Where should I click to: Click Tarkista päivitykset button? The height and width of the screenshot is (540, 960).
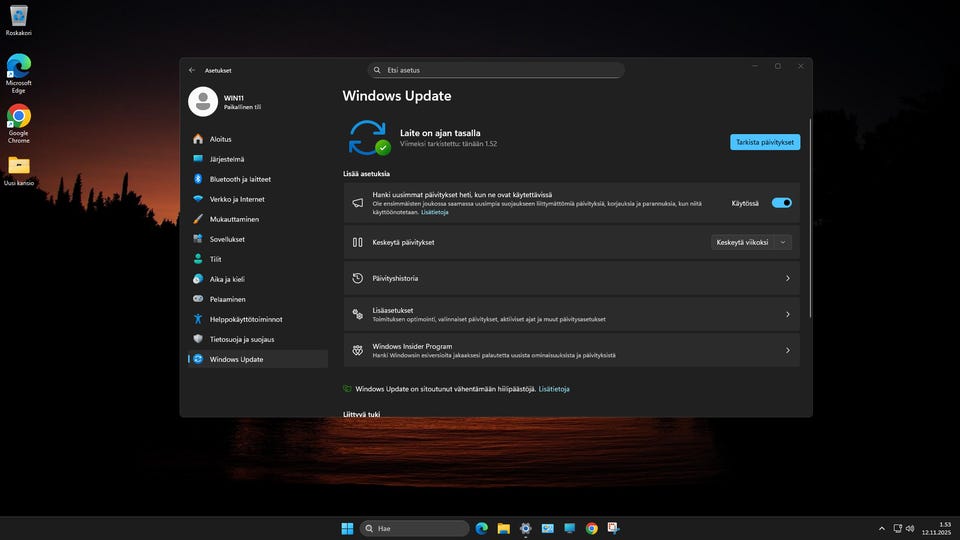click(765, 142)
